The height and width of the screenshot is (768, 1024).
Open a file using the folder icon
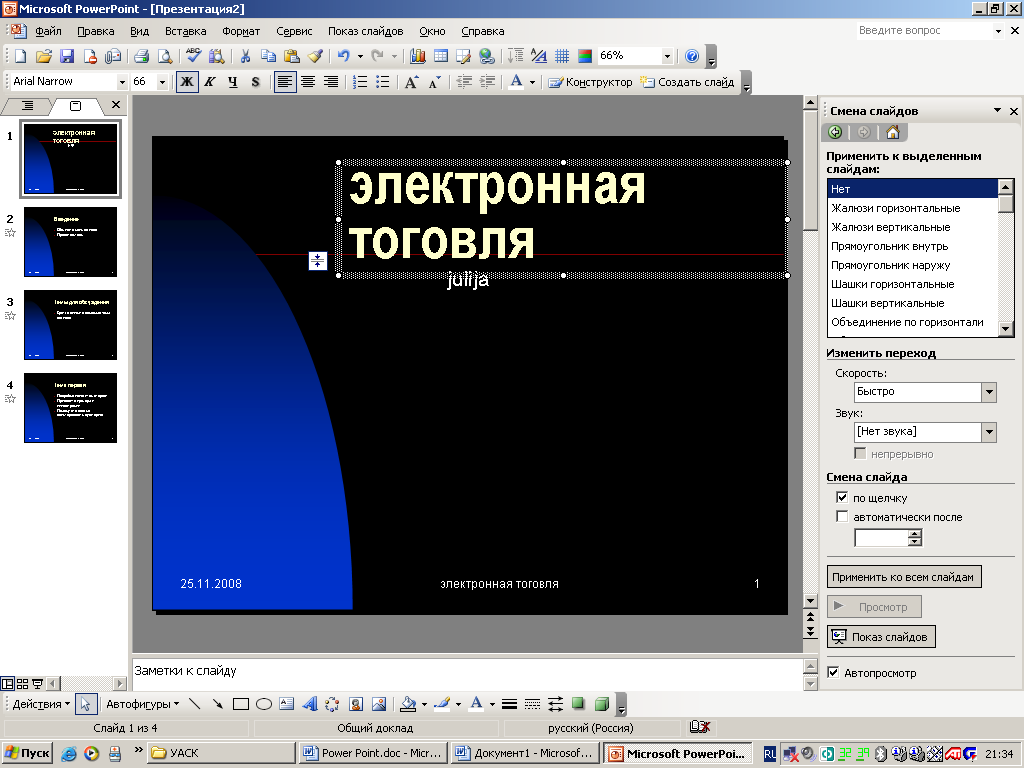44,56
